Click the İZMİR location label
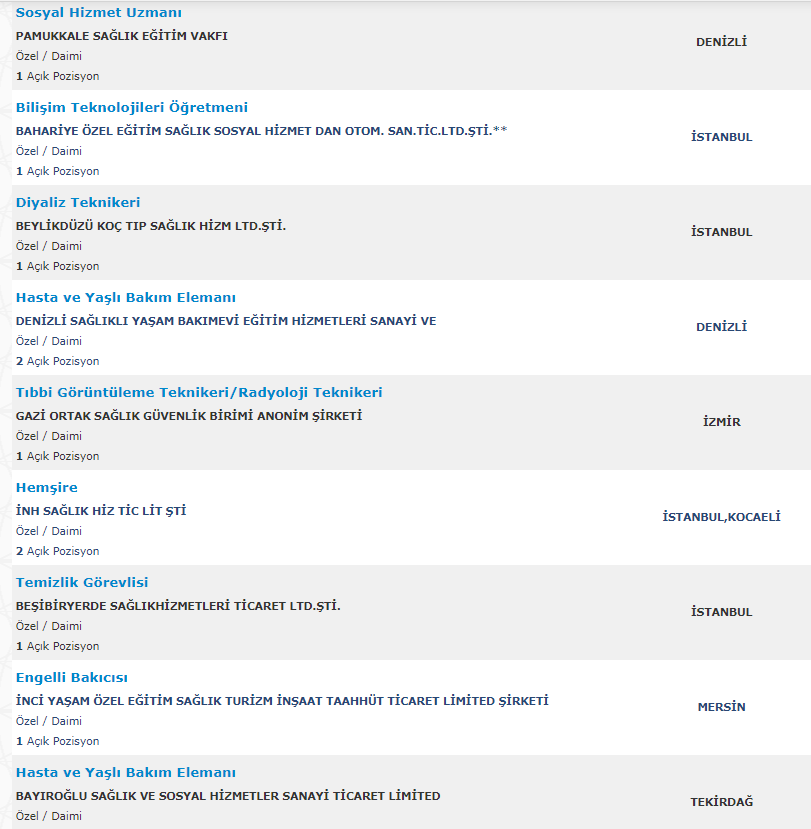 pyautogui.click(x=721, y=422)
